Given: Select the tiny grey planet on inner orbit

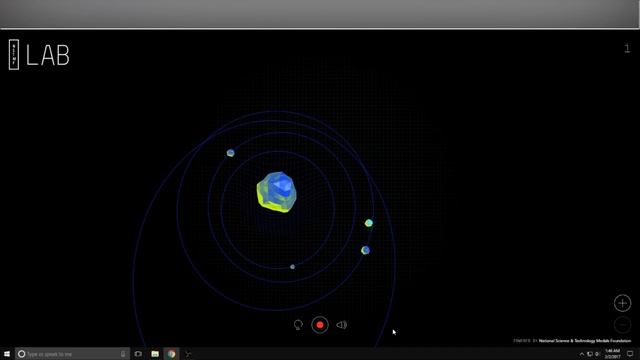Looking at the screenshot, I should (x=292, y=267).
